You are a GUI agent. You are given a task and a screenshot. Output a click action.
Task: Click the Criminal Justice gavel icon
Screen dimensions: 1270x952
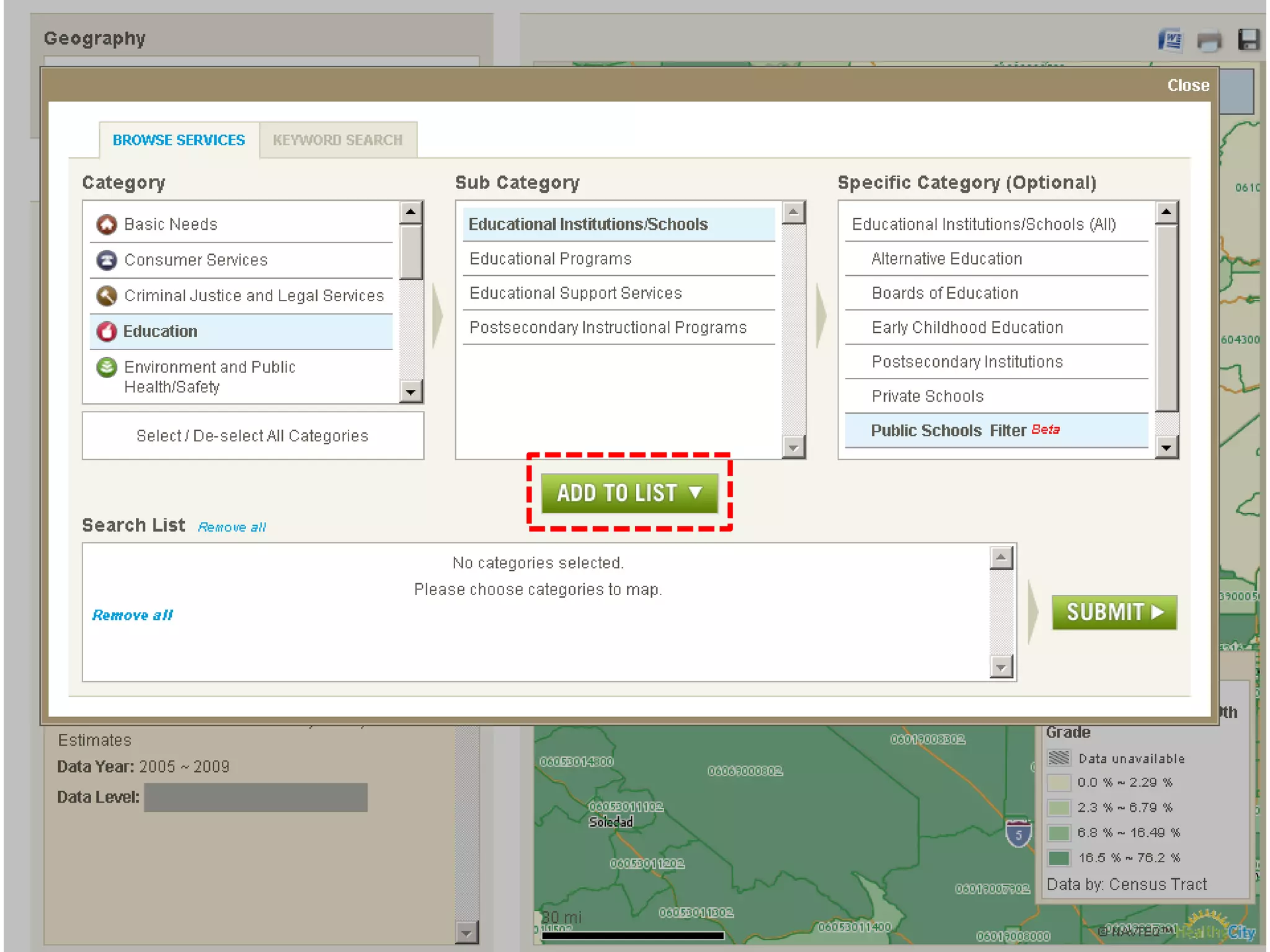[107, 296]
